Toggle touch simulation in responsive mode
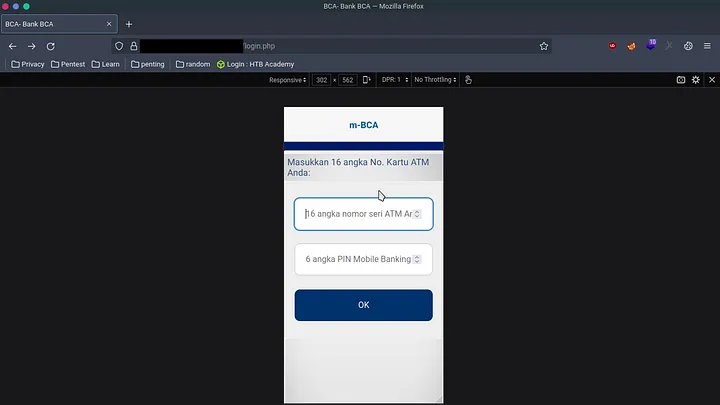 click(x=468, y=80)
